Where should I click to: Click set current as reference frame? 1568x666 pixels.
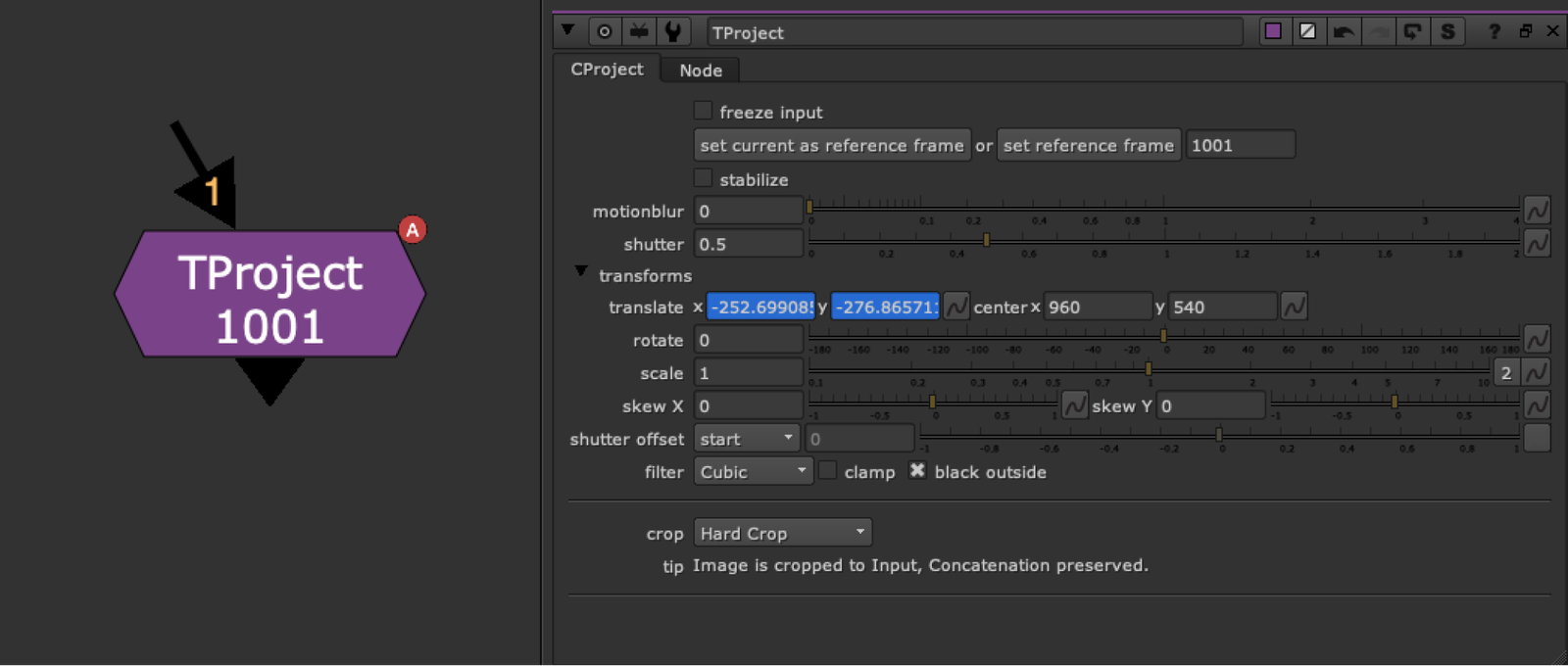click(x=832, y=145)
